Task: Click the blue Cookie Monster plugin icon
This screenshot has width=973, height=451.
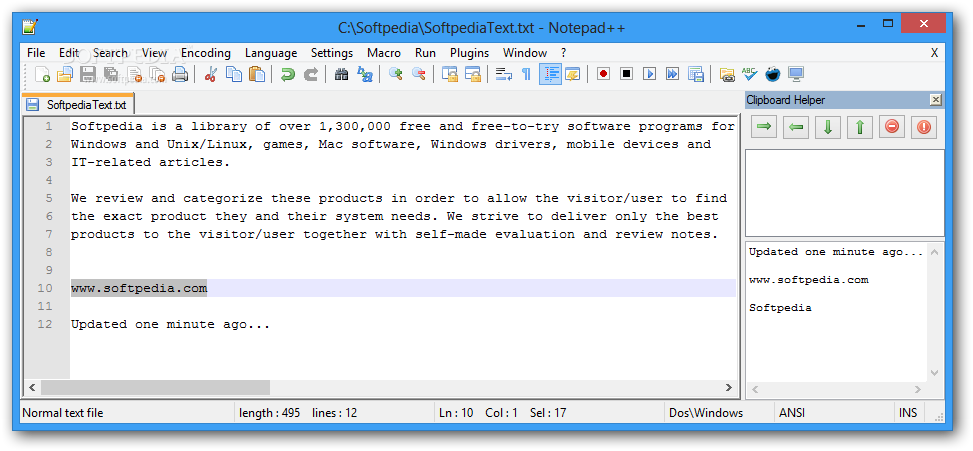Action: click(x=773, y=74)
